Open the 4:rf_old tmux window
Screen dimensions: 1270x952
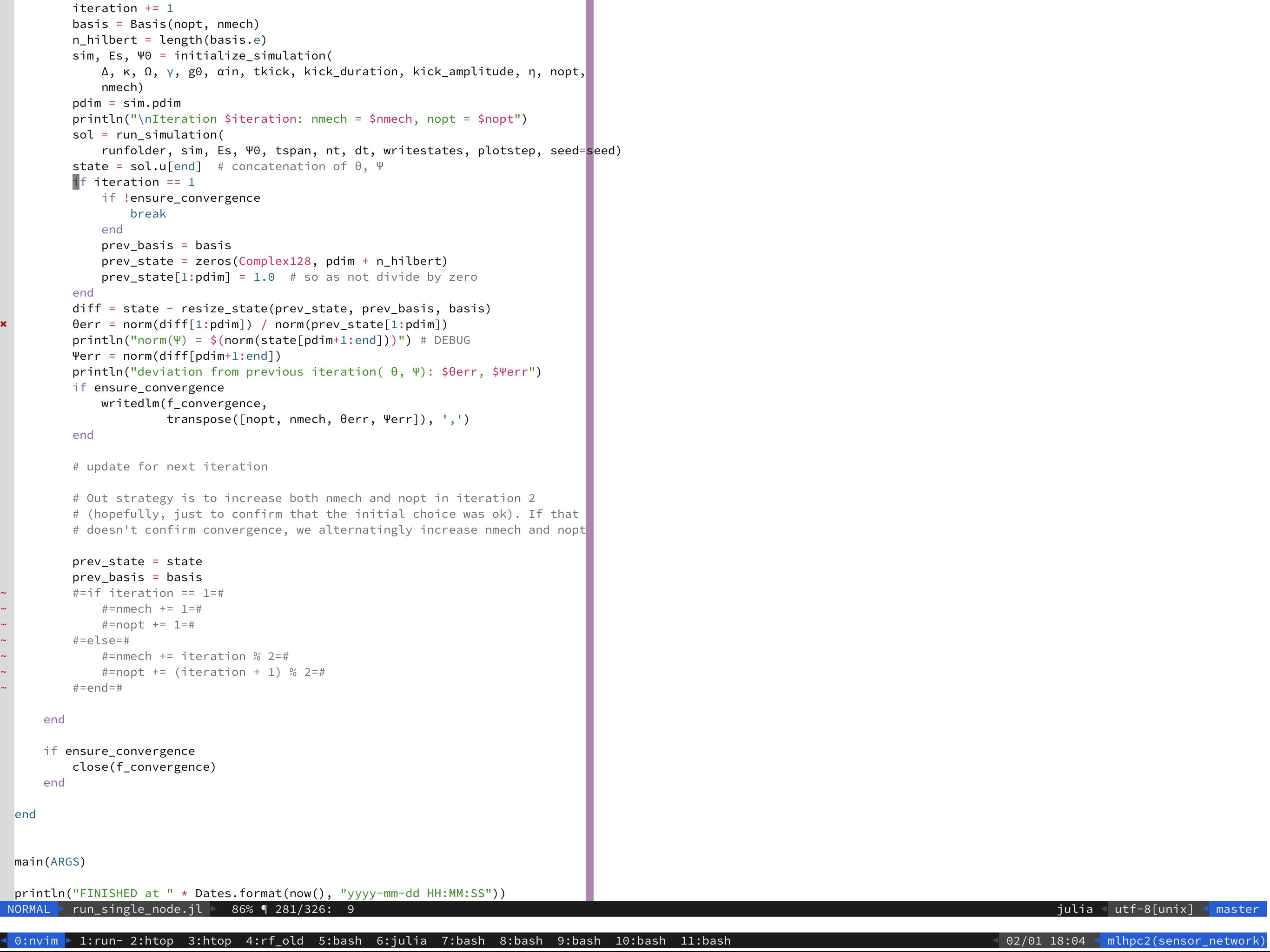point(274,940)
